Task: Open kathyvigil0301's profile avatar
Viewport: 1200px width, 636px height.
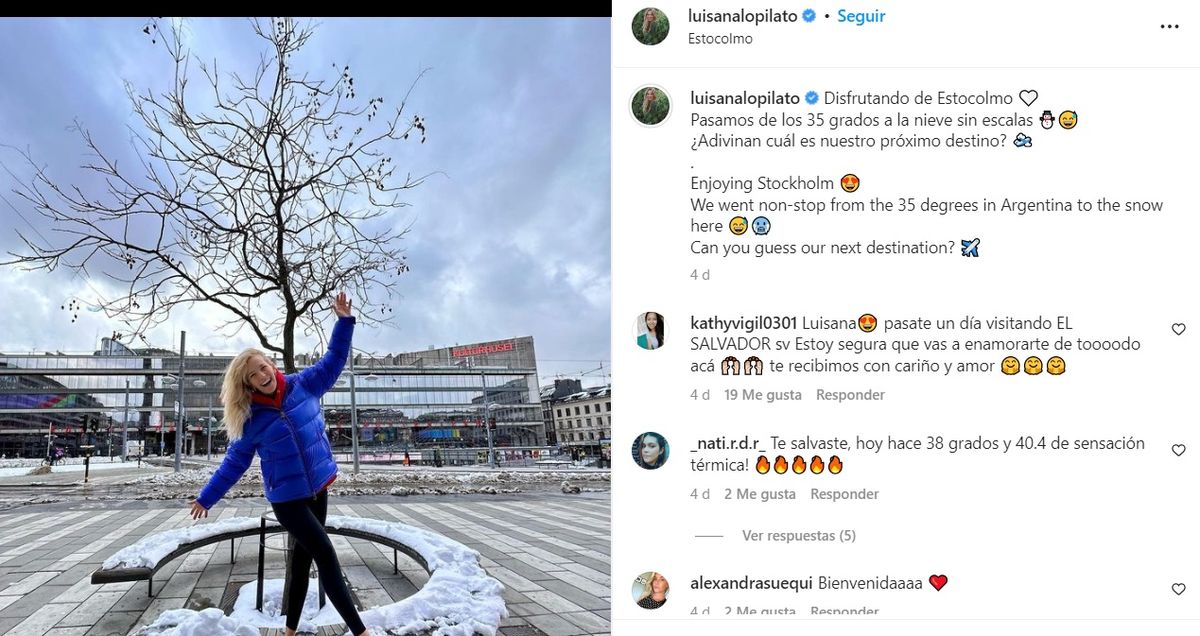Action: pos(650,331)
